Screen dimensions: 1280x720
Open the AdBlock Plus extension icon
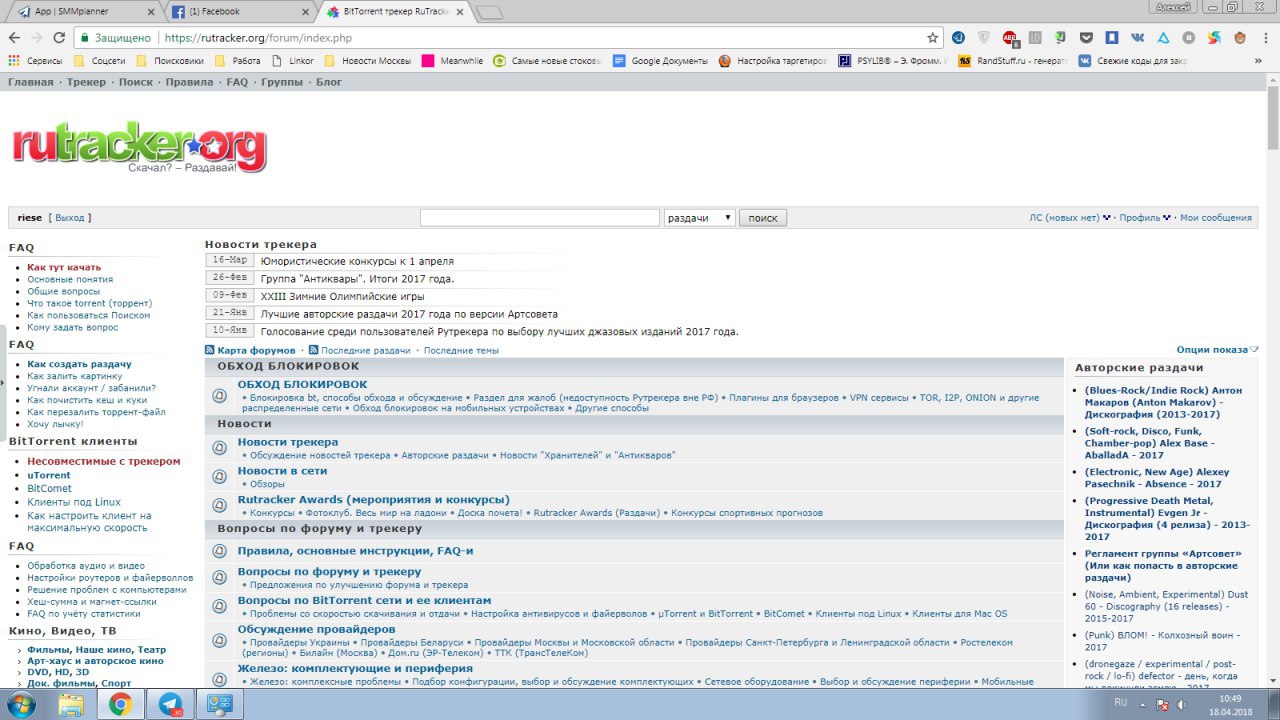pyautogui.click(x=1011, y=38)
